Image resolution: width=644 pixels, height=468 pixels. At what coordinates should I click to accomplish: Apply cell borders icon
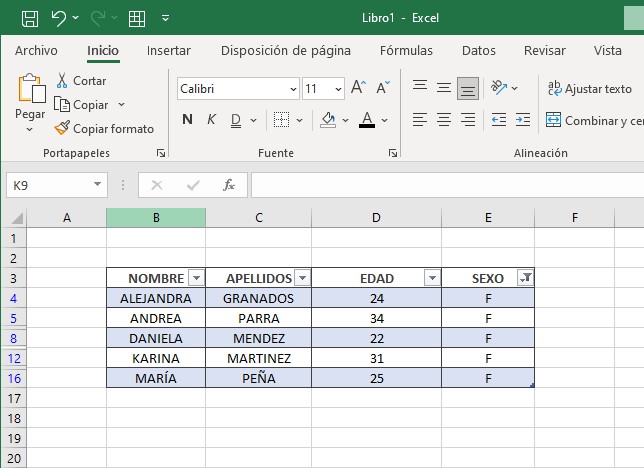tap(281, 120)
